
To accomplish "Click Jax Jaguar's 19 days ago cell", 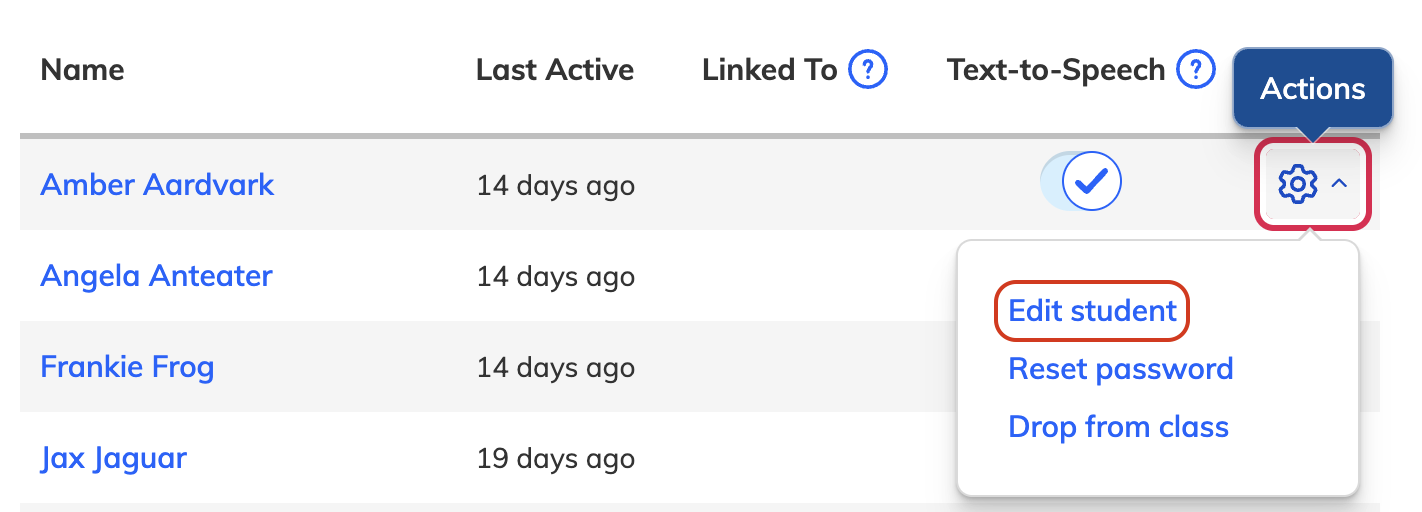I will pyautogui.click(x=555, y=460).
